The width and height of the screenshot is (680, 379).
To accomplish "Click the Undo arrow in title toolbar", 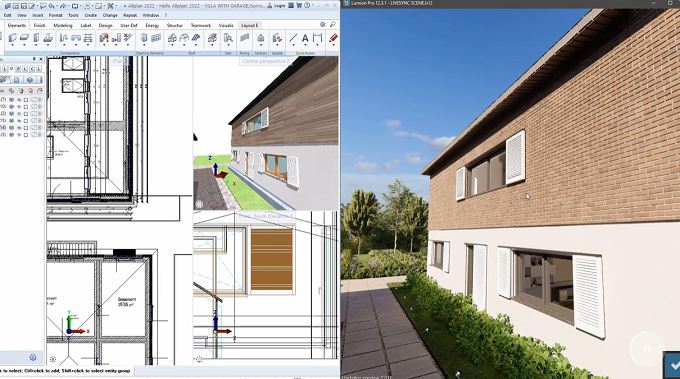I will 52,6.
